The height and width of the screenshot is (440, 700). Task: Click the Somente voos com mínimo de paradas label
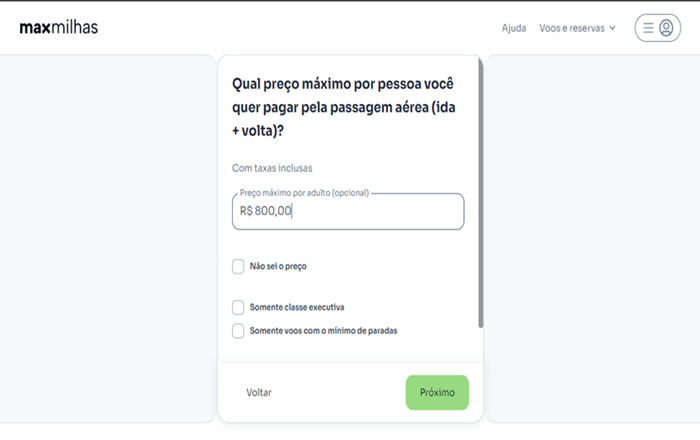click(330, 330)
